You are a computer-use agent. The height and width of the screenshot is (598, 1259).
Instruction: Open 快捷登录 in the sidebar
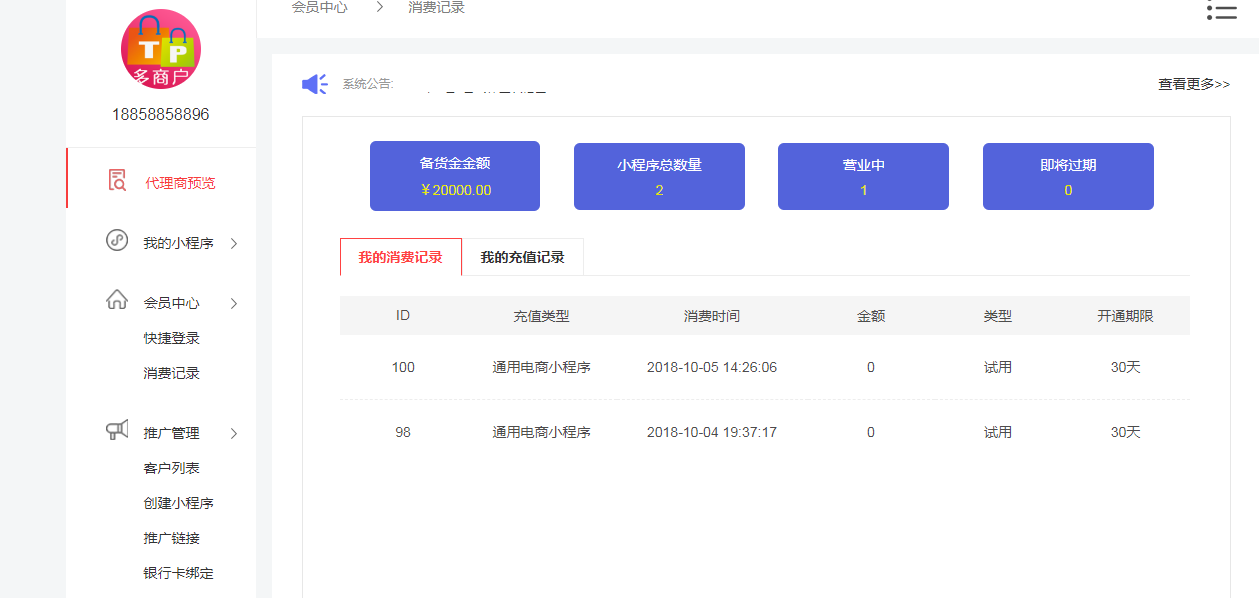(x=171, y=338)
